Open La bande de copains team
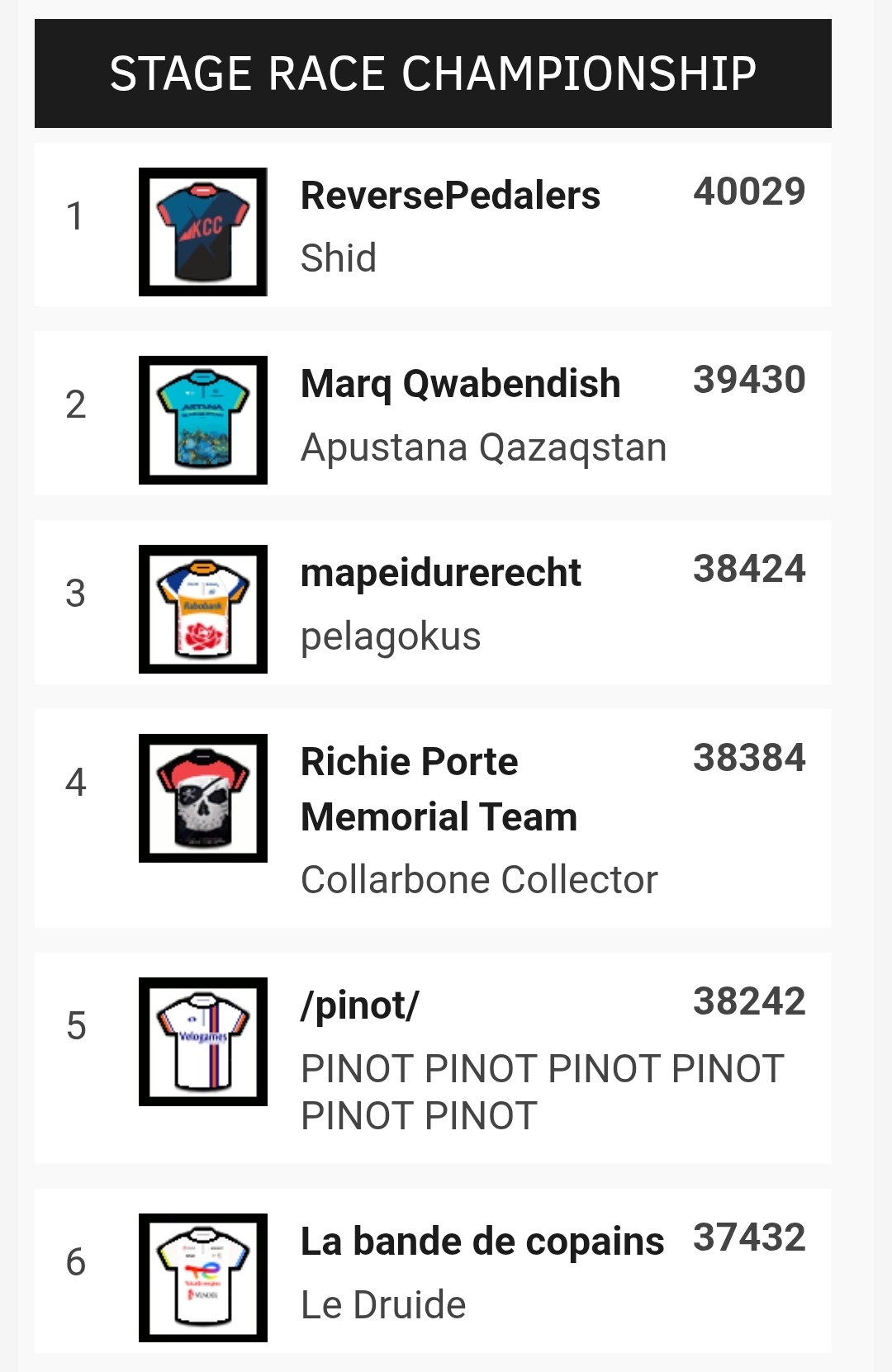The height and width of the screenshot is (1372, 892). (482, 1242)
